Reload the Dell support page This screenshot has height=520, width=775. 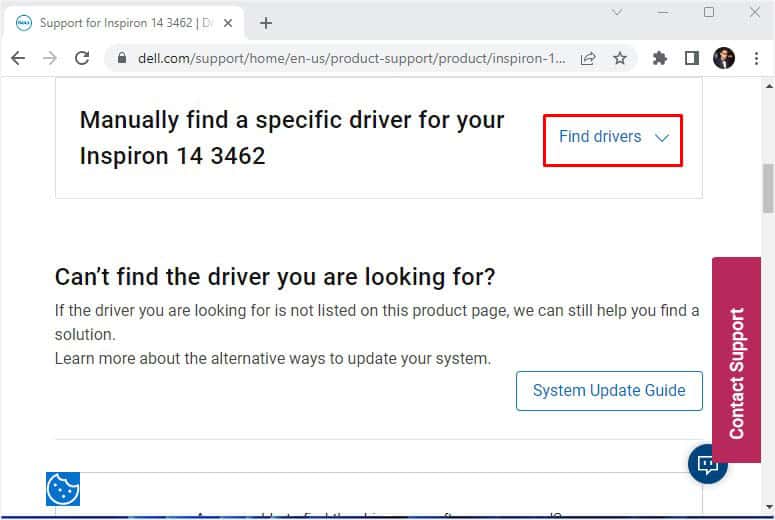click(82, 58)
